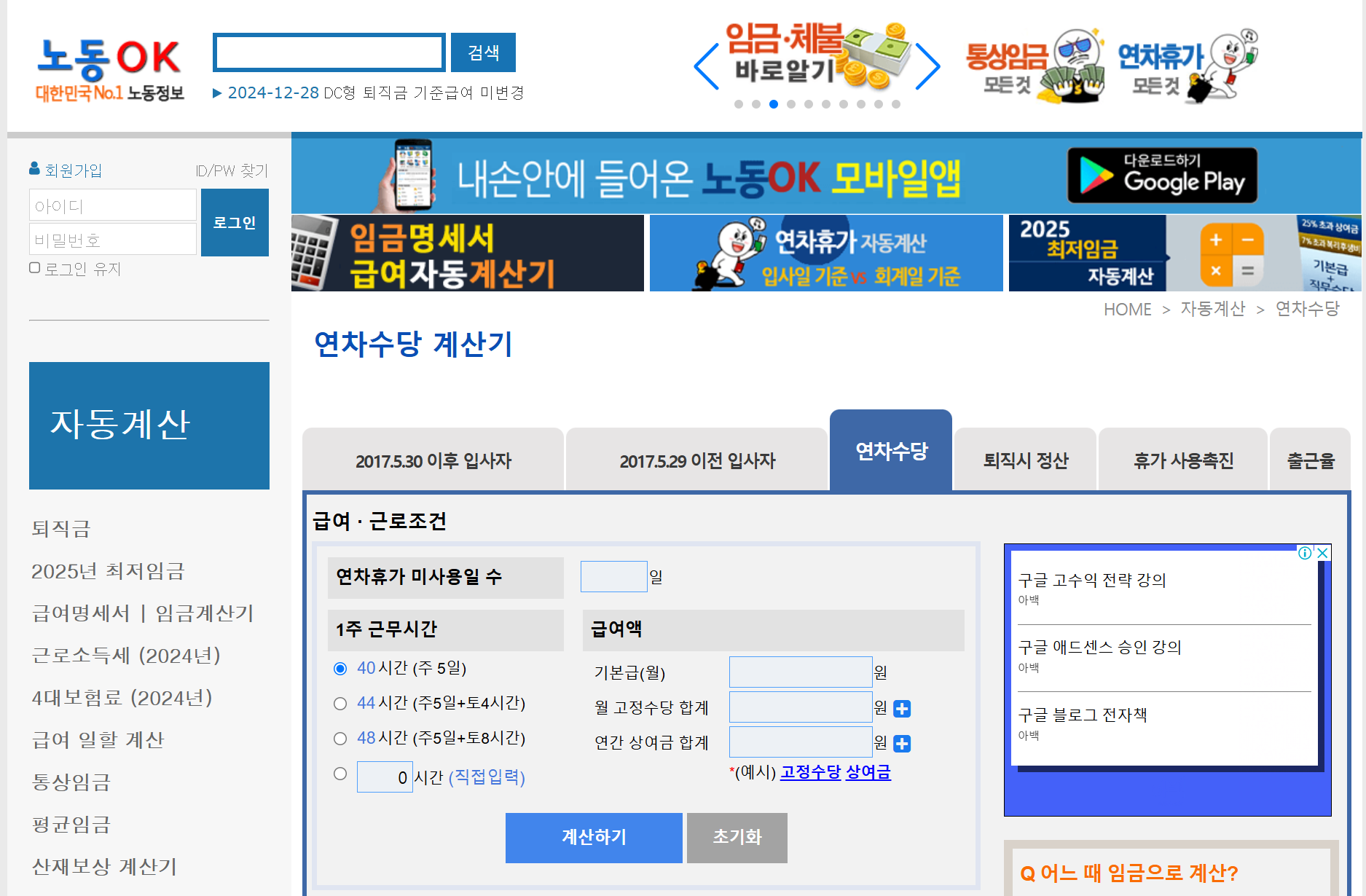Click the 연차휴가 미사용일 수 input field

(613, 575)
